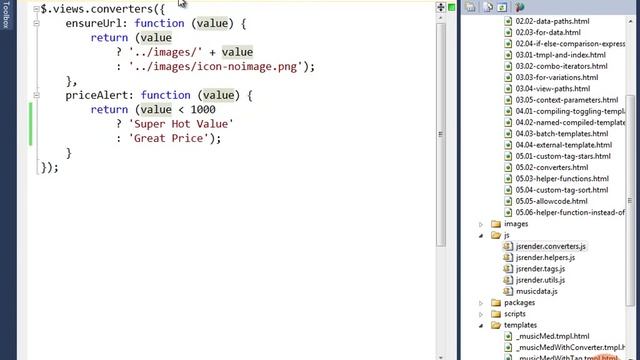The image size is (640, 360).
Task: Open 03.01-tmpl-and-index.html
Action: point(560,55)
